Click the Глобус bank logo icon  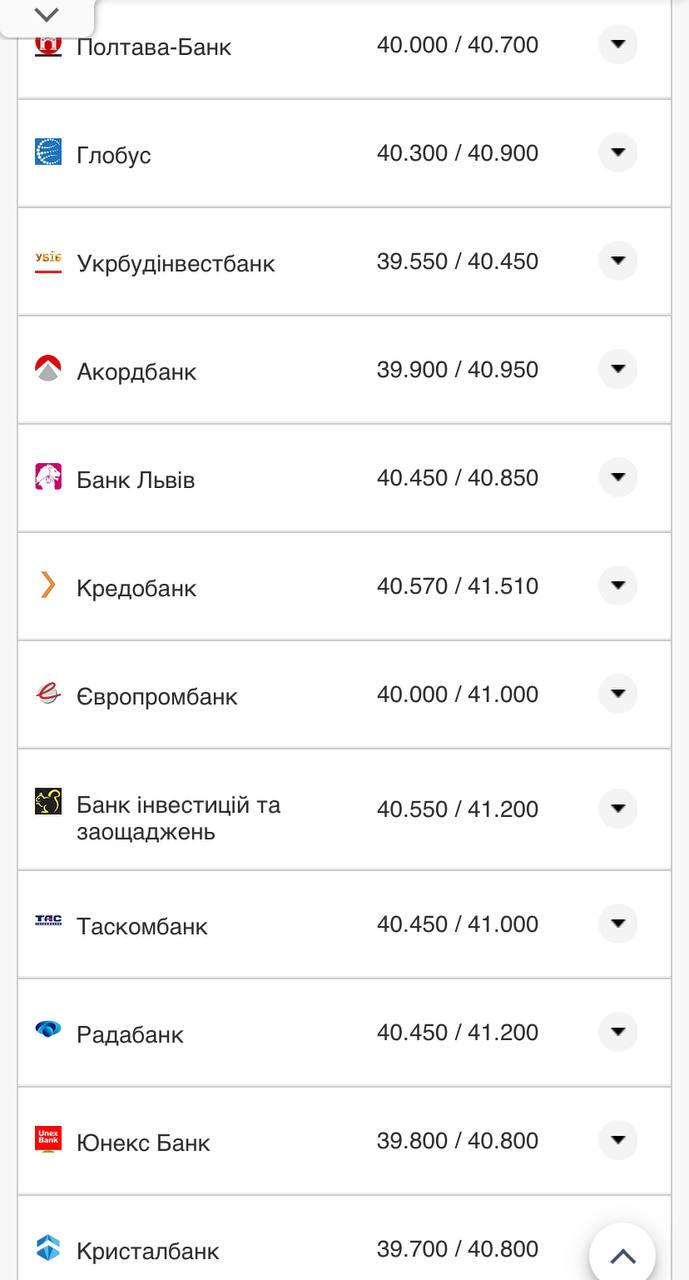pyautogui.click(x=48, y=152)
